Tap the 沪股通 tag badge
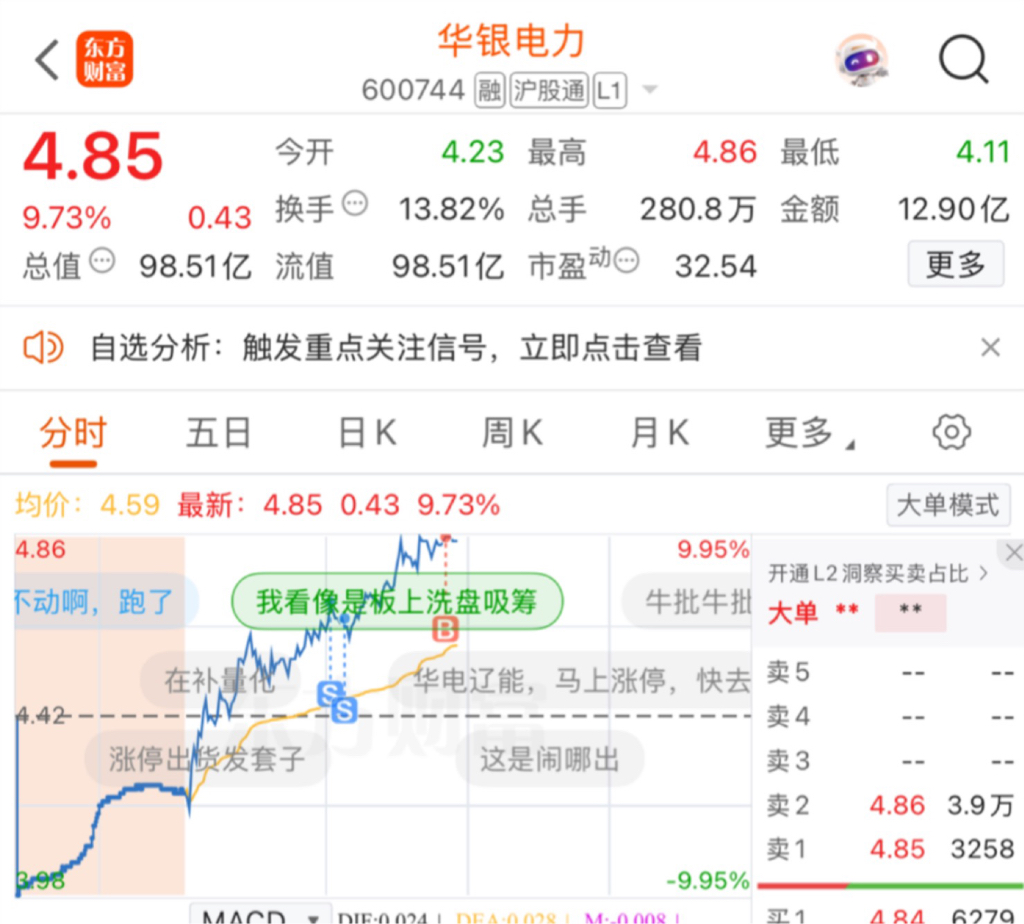This screenshot has height=924, width=1024. tap(549, 90)
